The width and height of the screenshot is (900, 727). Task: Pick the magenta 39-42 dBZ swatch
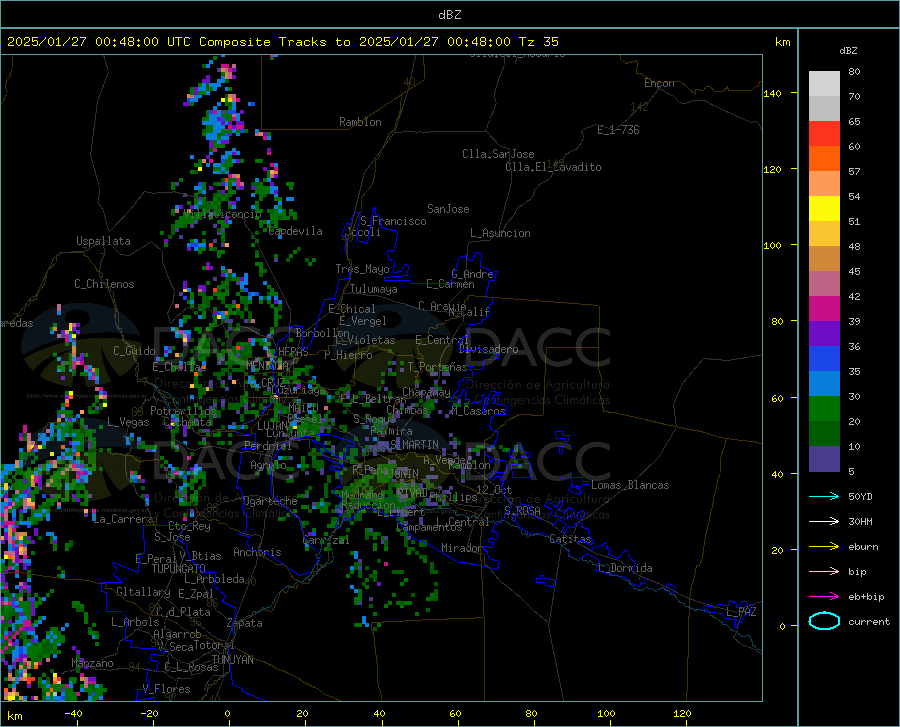(824, 309)
